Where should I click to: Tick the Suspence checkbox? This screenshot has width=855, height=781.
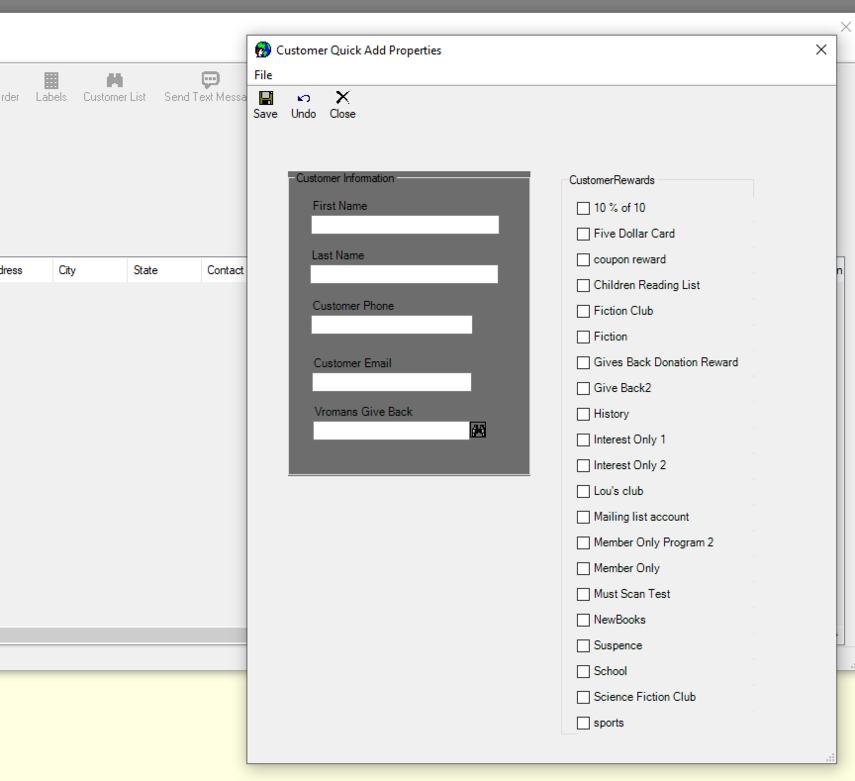583,646
